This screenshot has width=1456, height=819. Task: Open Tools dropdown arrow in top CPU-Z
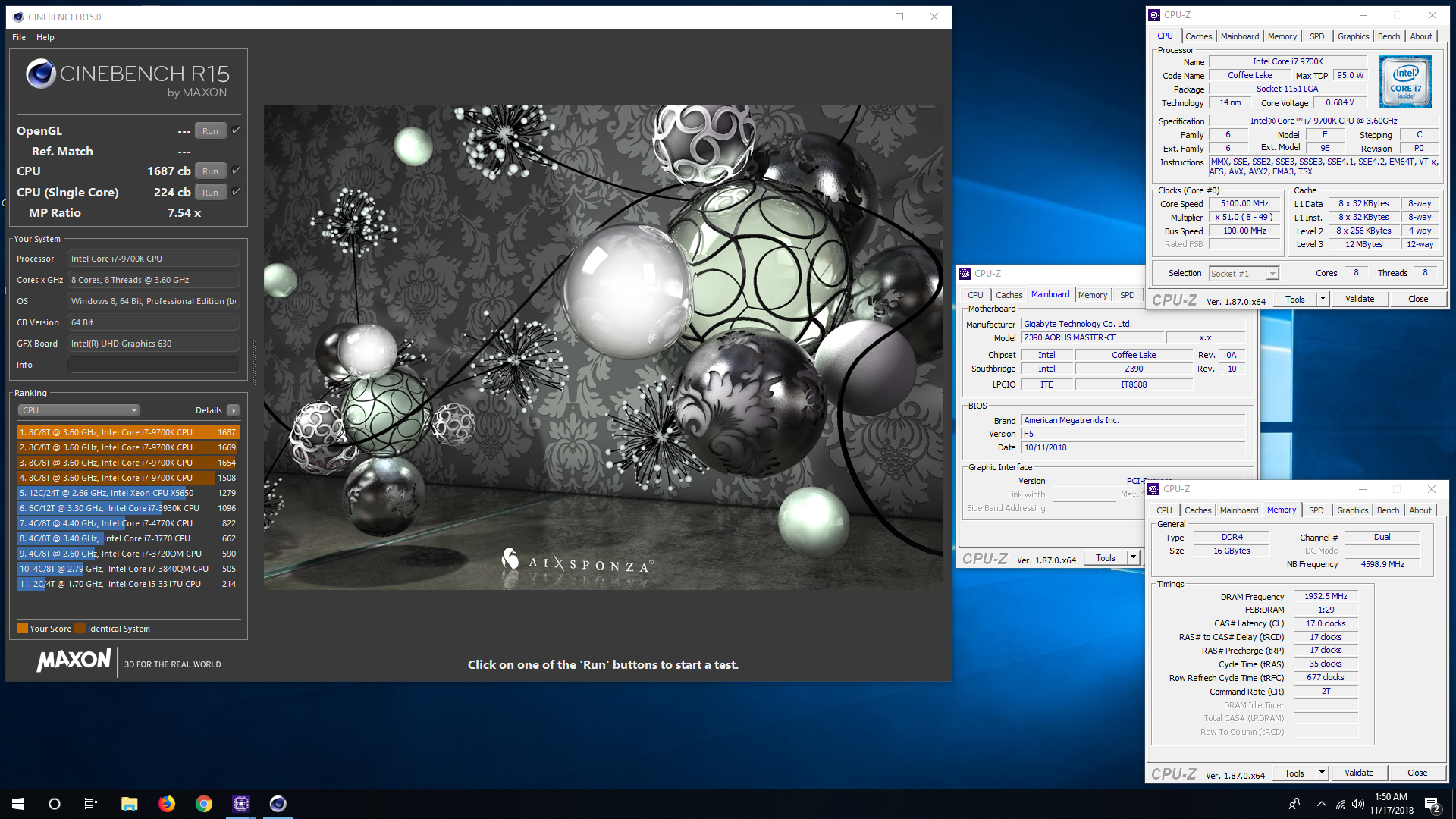[x=1323, y=300]
